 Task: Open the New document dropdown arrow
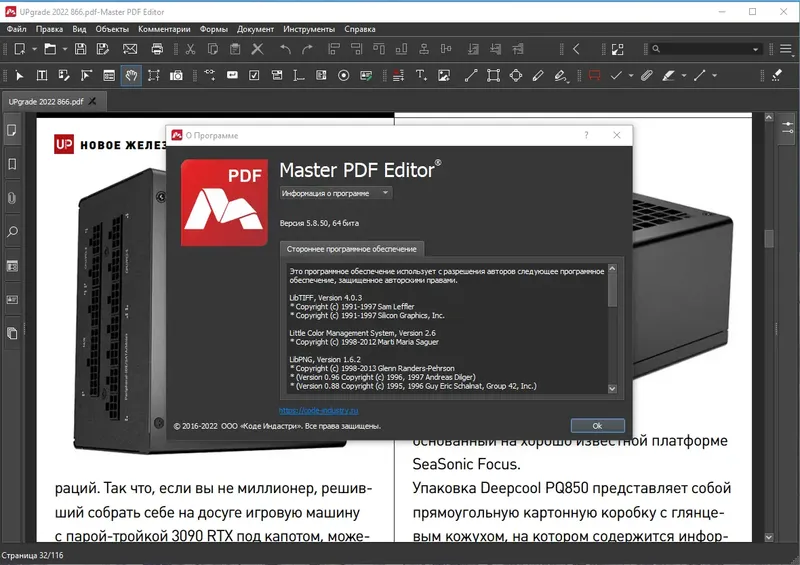(35, 50)
